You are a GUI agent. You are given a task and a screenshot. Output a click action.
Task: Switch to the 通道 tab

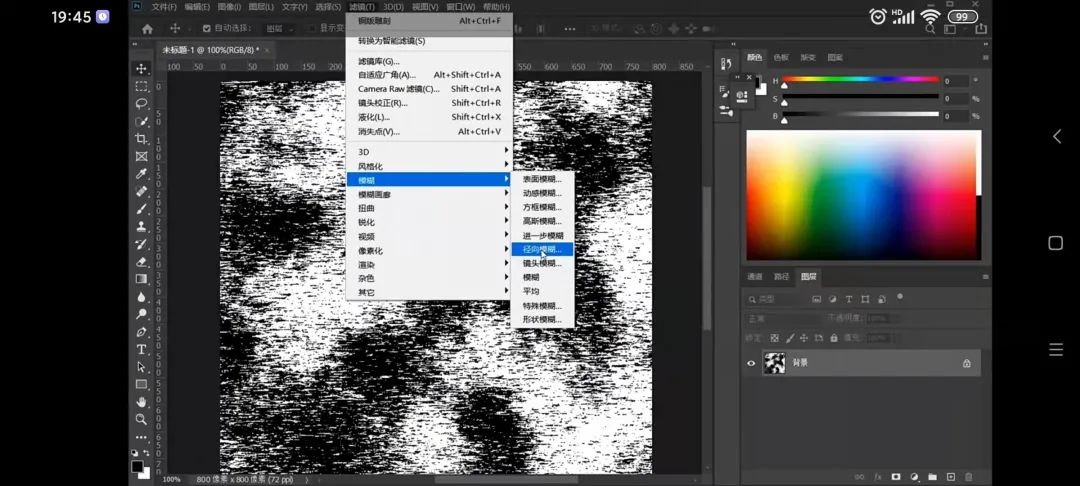tap(755, 276)
